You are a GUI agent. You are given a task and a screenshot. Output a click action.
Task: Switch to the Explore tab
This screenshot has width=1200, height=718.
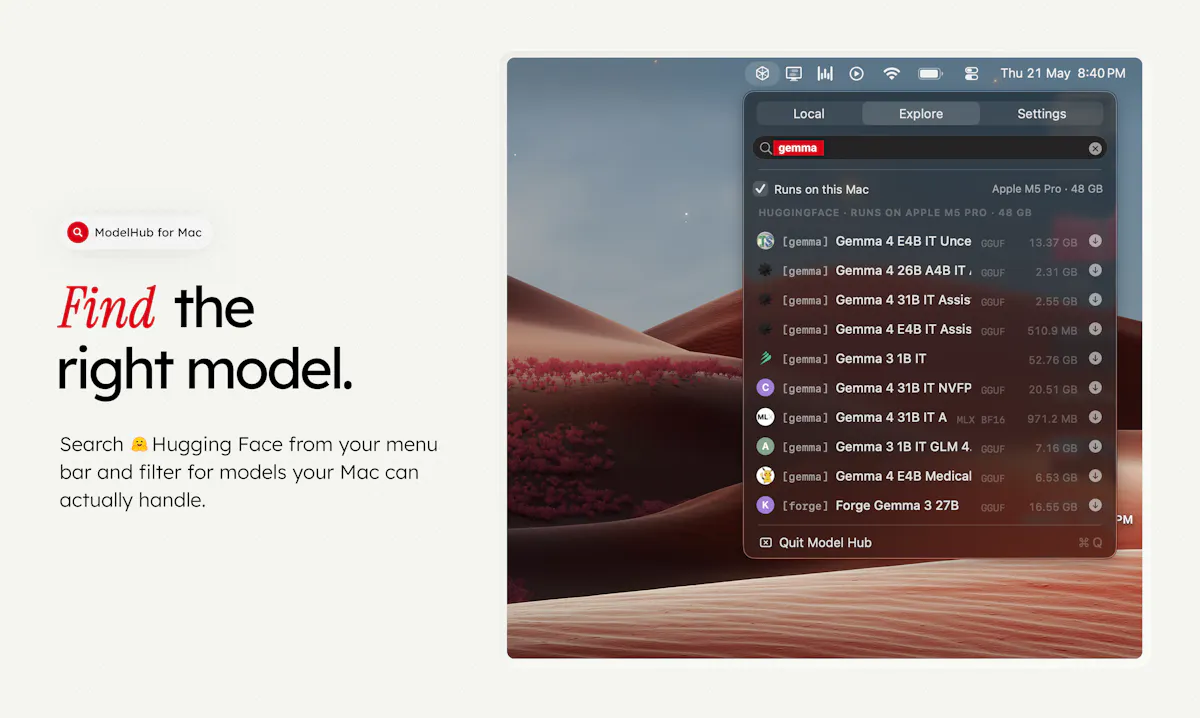921,114
